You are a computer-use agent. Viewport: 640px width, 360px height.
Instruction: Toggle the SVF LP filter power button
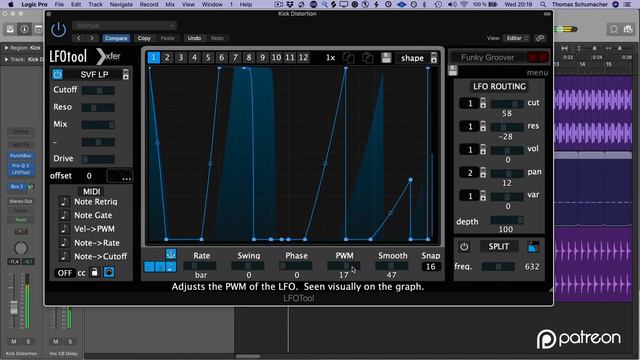tap(57, 74)
